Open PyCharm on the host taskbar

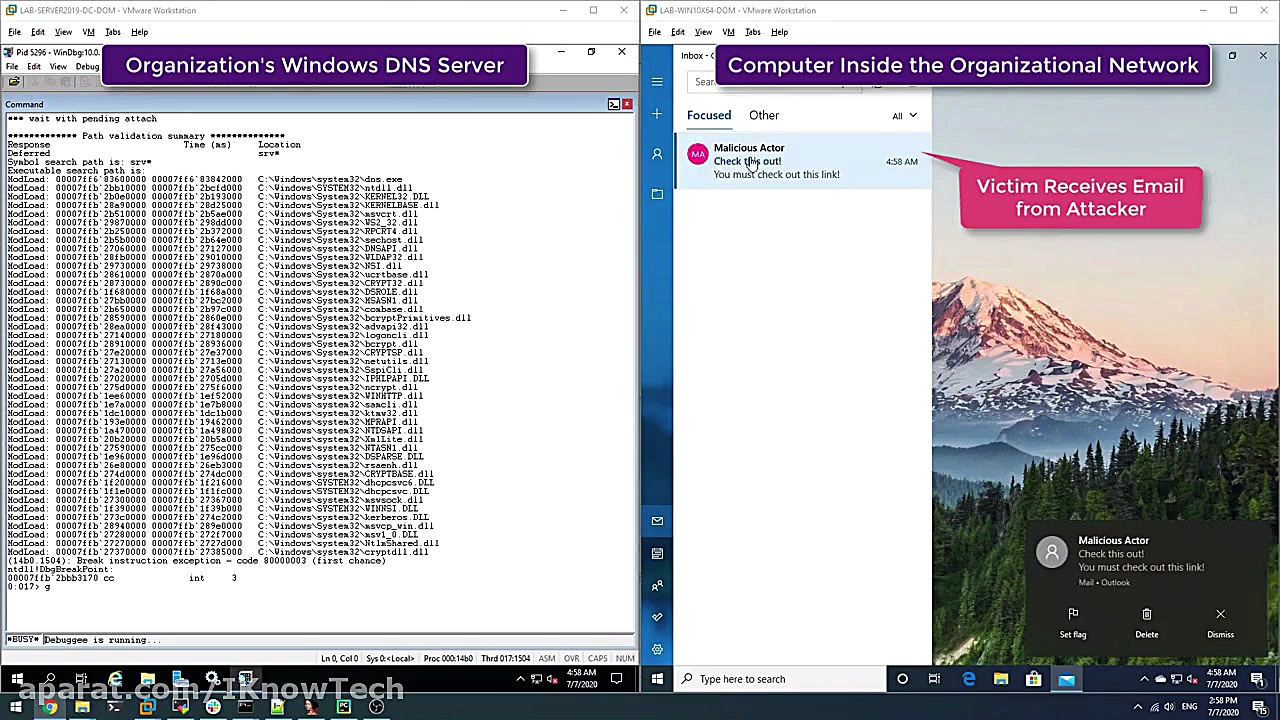344,708
